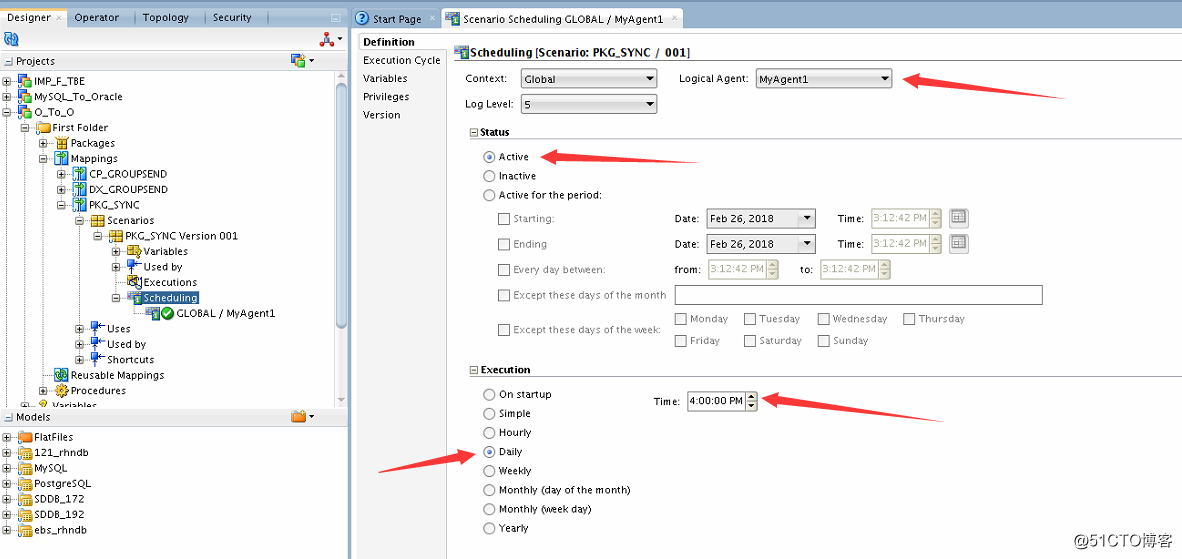Image resolution: width=1182 pixels, height=559 pixels.
Task: Close the Scenario Scheduling GLOBAL tab
Action: [x=674, y=19]
